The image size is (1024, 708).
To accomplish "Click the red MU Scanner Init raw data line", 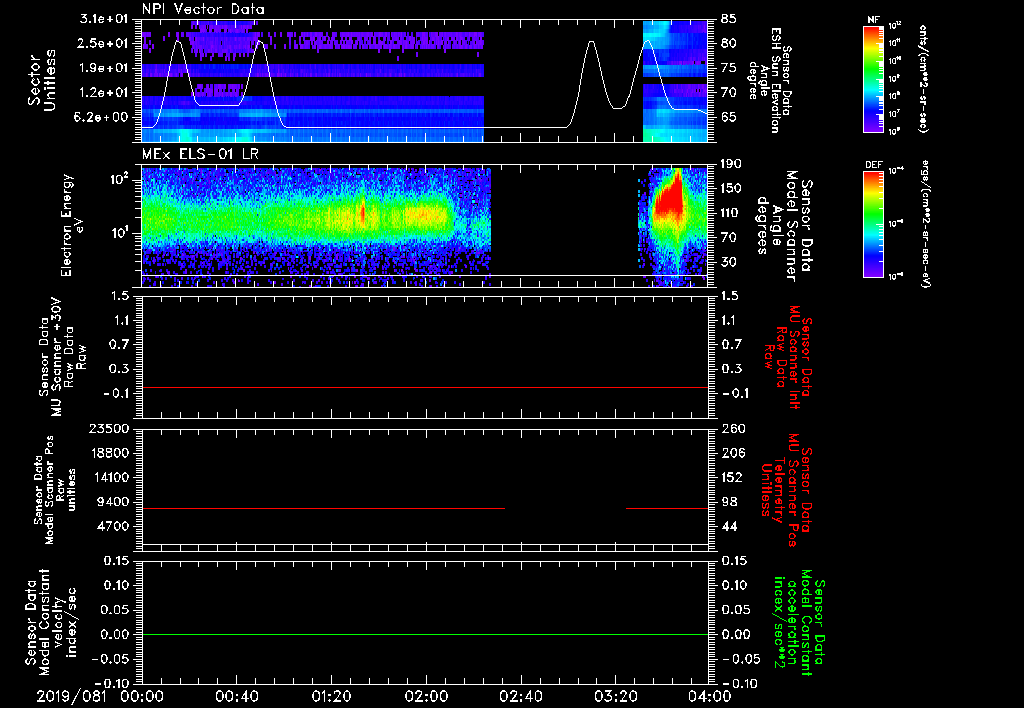I will pos(425,387).
